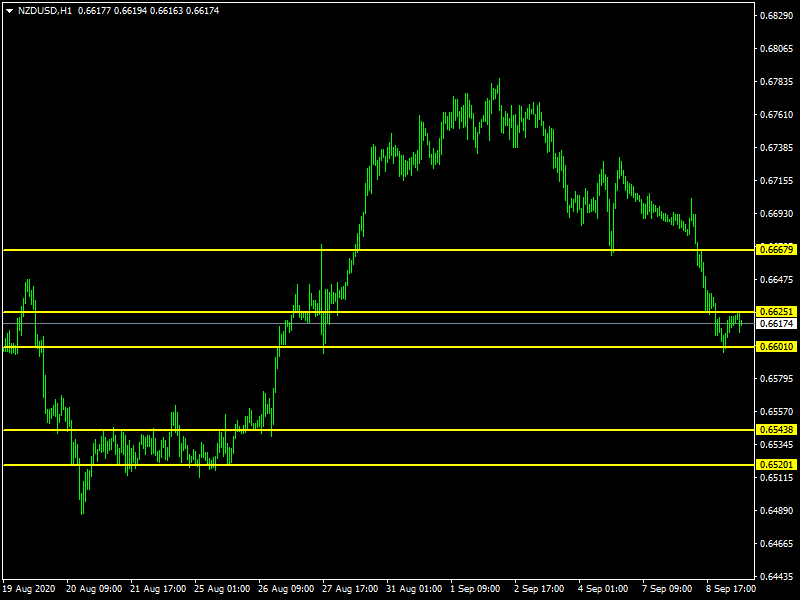Click the 0.66251 yellow price label
Screen dimensions: 800x600
tap(777, 312)
